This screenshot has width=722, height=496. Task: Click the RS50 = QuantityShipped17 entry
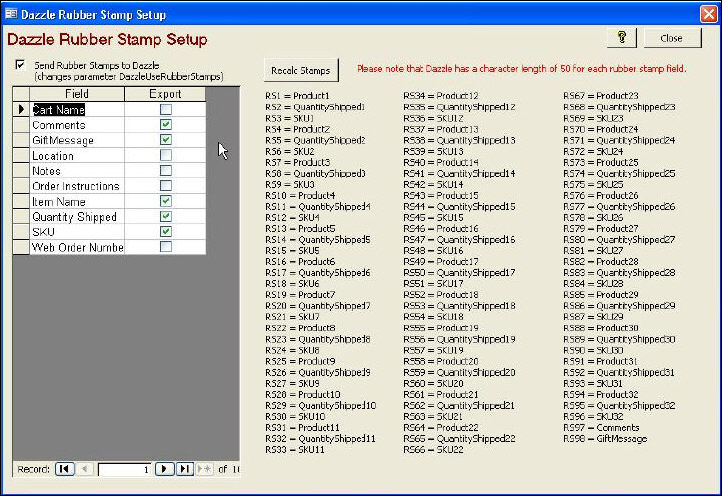click(x=460, y=273)
